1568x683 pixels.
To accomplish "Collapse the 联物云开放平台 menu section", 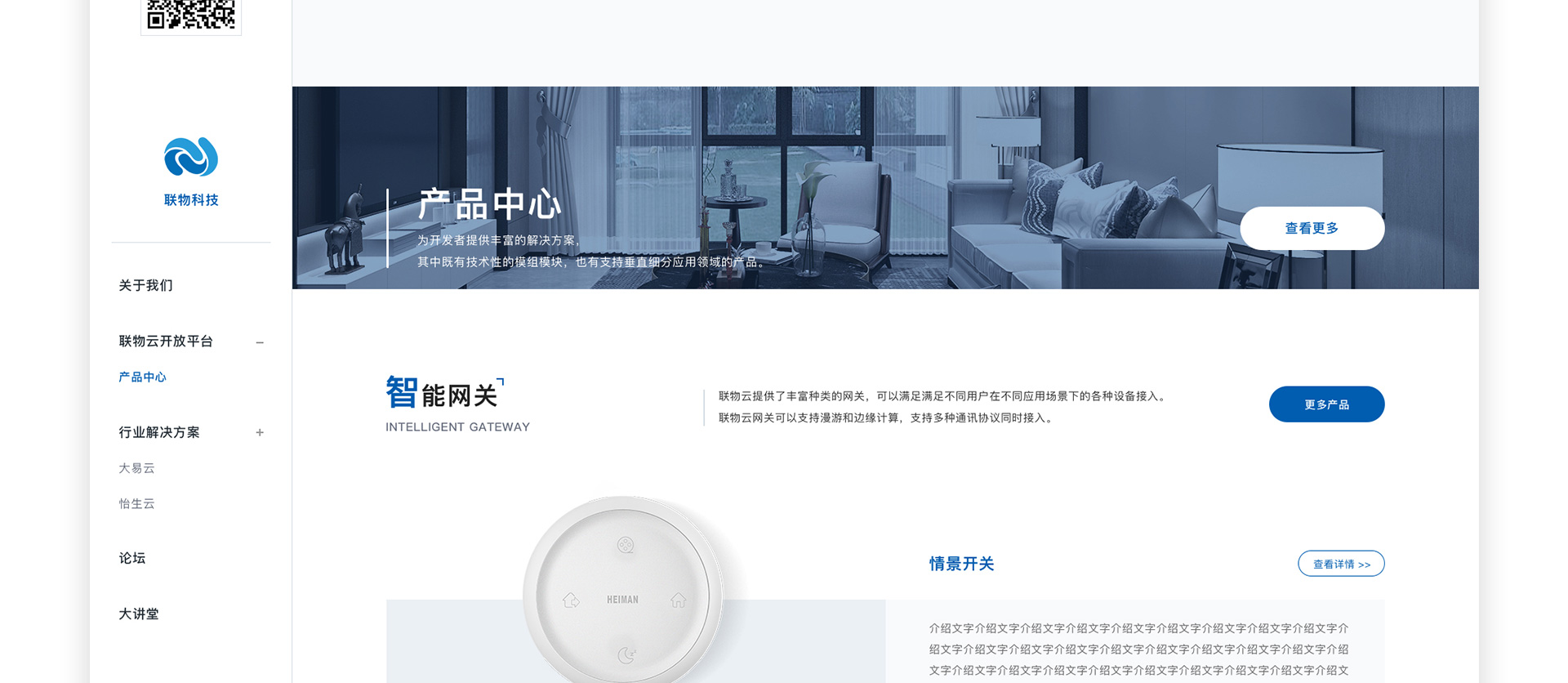I will point(260,342).
